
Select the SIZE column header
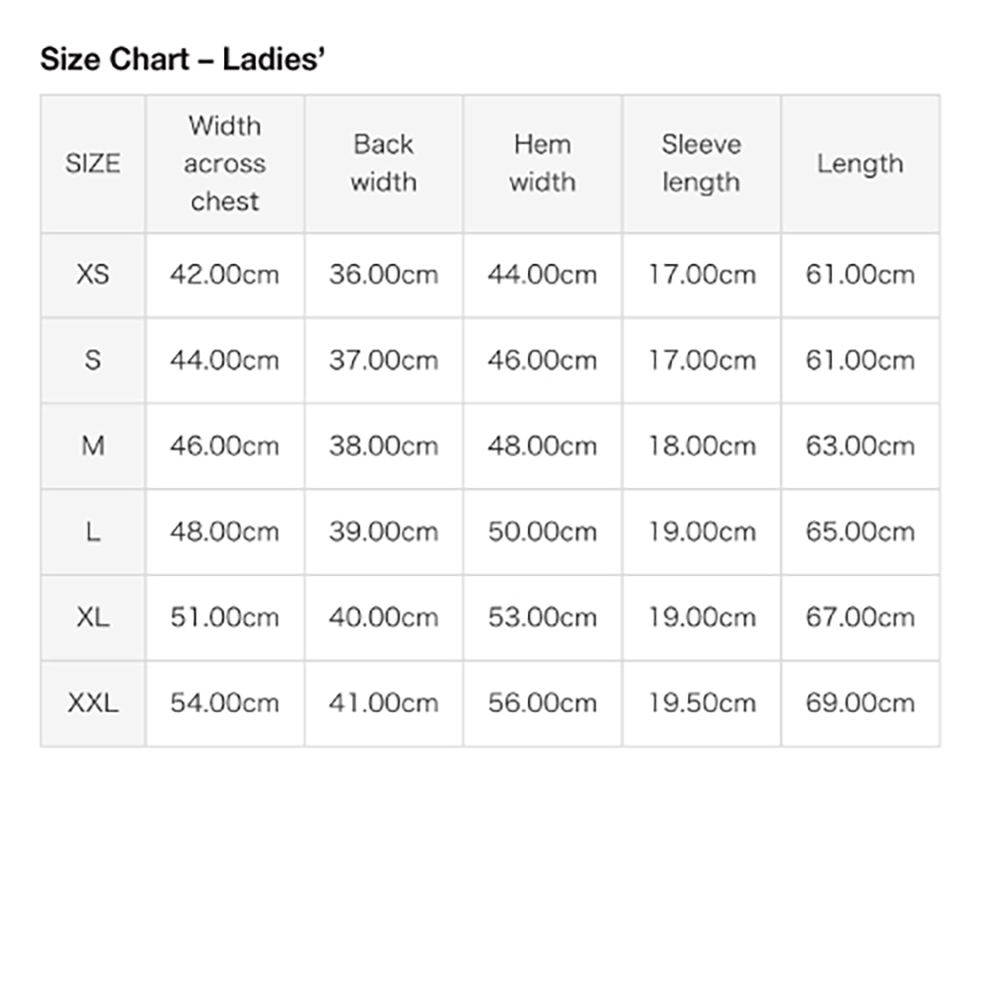tap(93, 164)
